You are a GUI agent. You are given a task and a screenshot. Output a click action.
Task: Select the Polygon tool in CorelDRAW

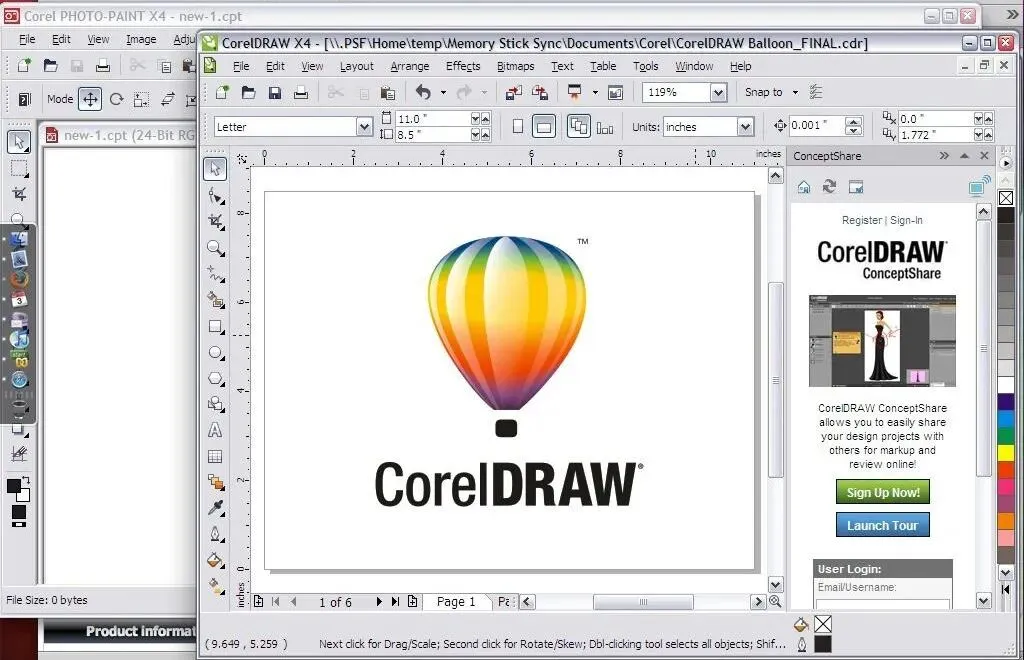216,379
